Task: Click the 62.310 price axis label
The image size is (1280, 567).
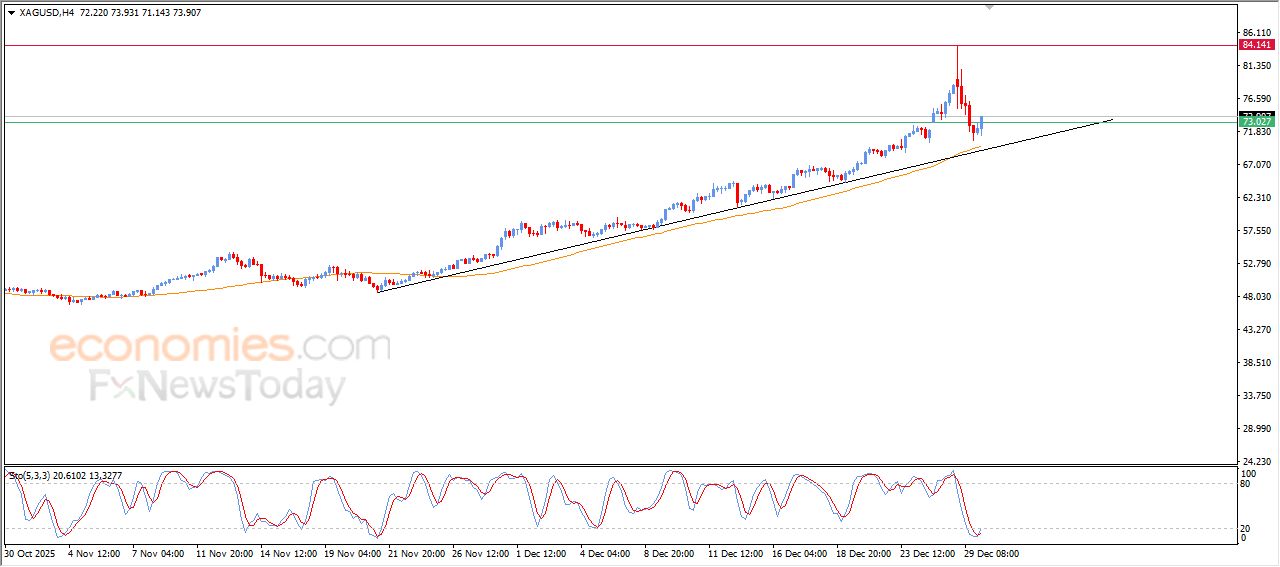Action: (x=1256, y=198)
